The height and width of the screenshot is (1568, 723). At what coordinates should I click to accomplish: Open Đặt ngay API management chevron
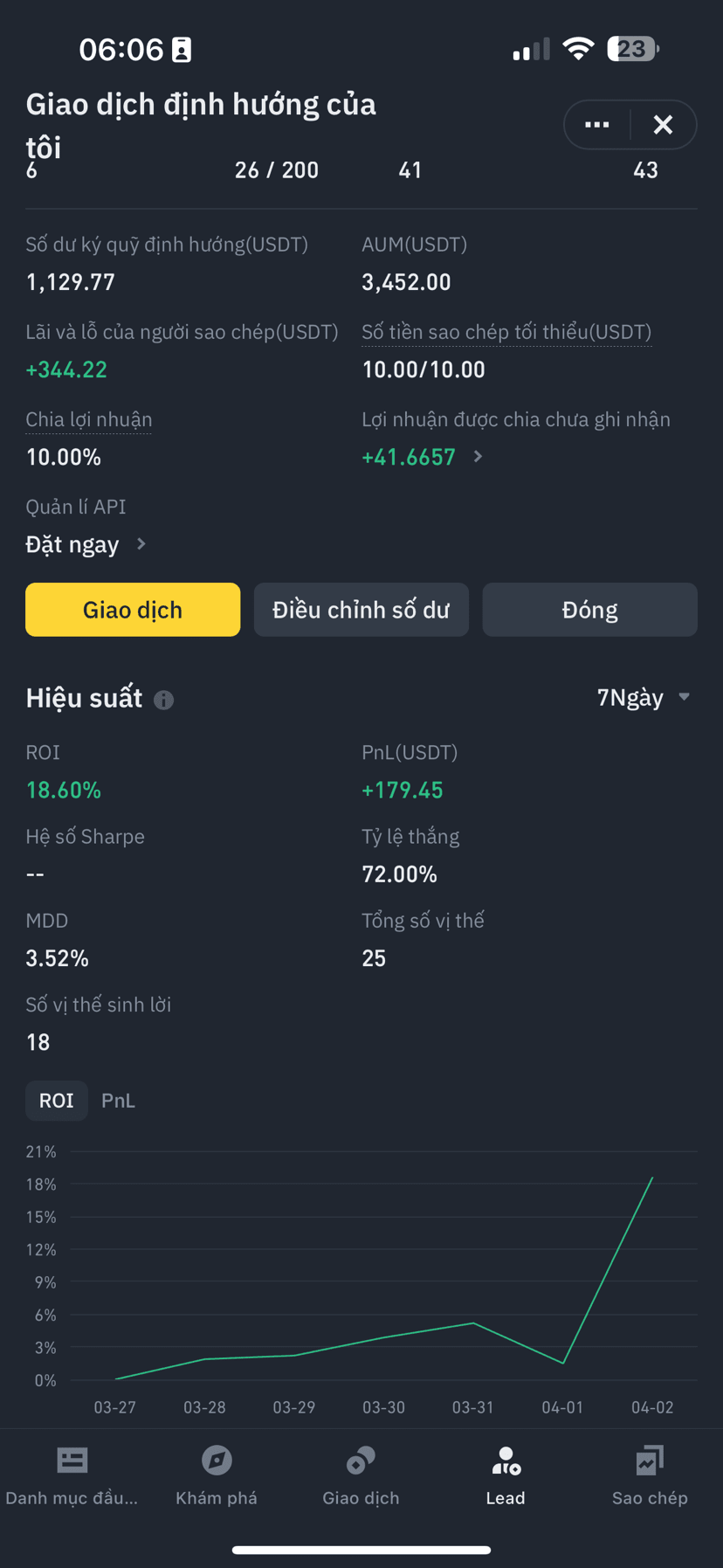tap(141, 544)
